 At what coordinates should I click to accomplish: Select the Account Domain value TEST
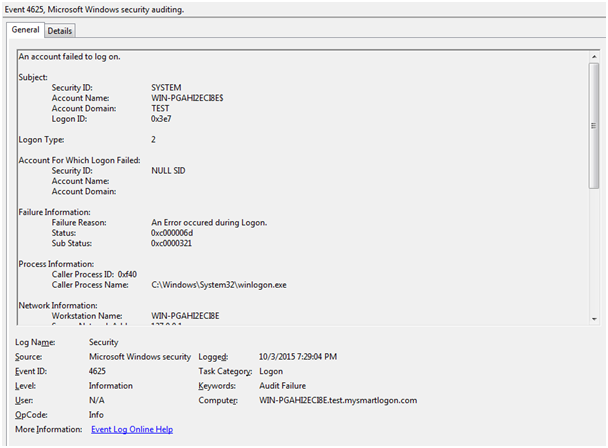tap(160, 108)
